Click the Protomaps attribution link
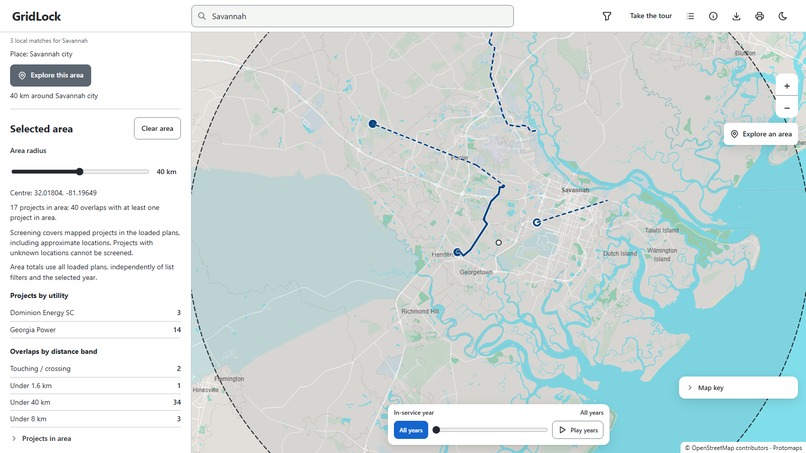This screenshot has height=453, width=806. 787,448
